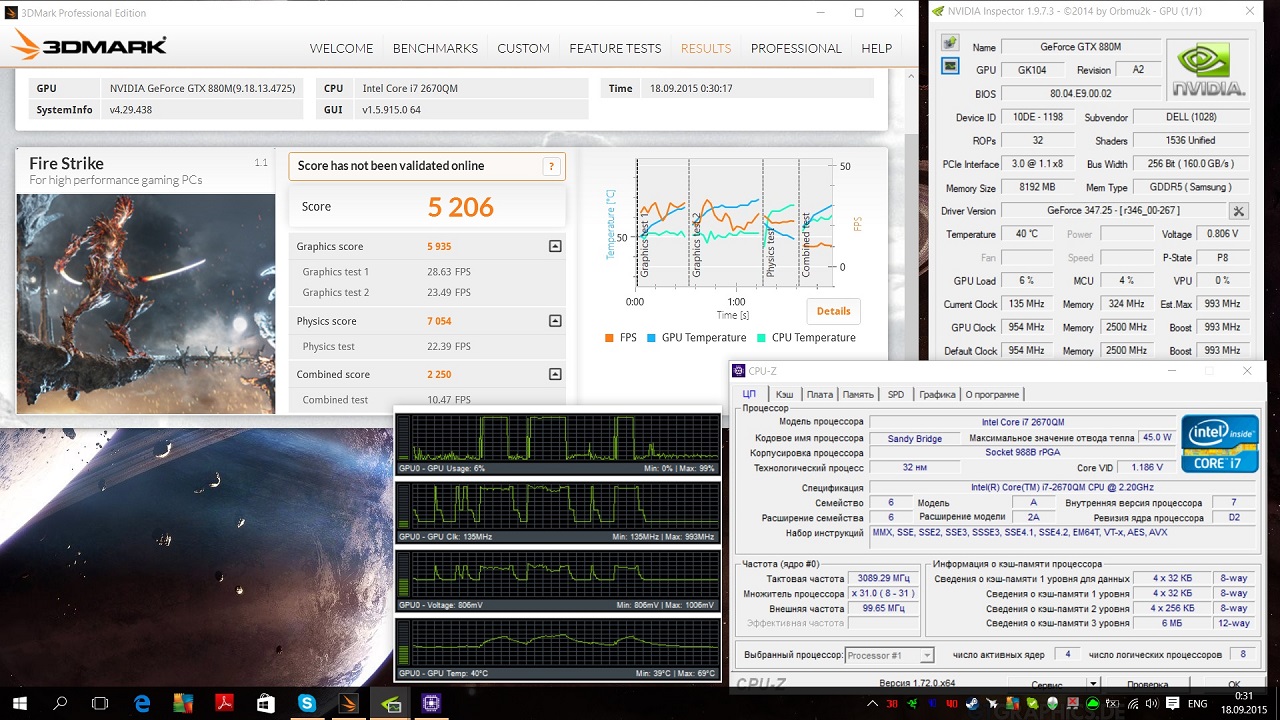
Task: Open the Windows Start menu
Action: click(x=20, y=703)
